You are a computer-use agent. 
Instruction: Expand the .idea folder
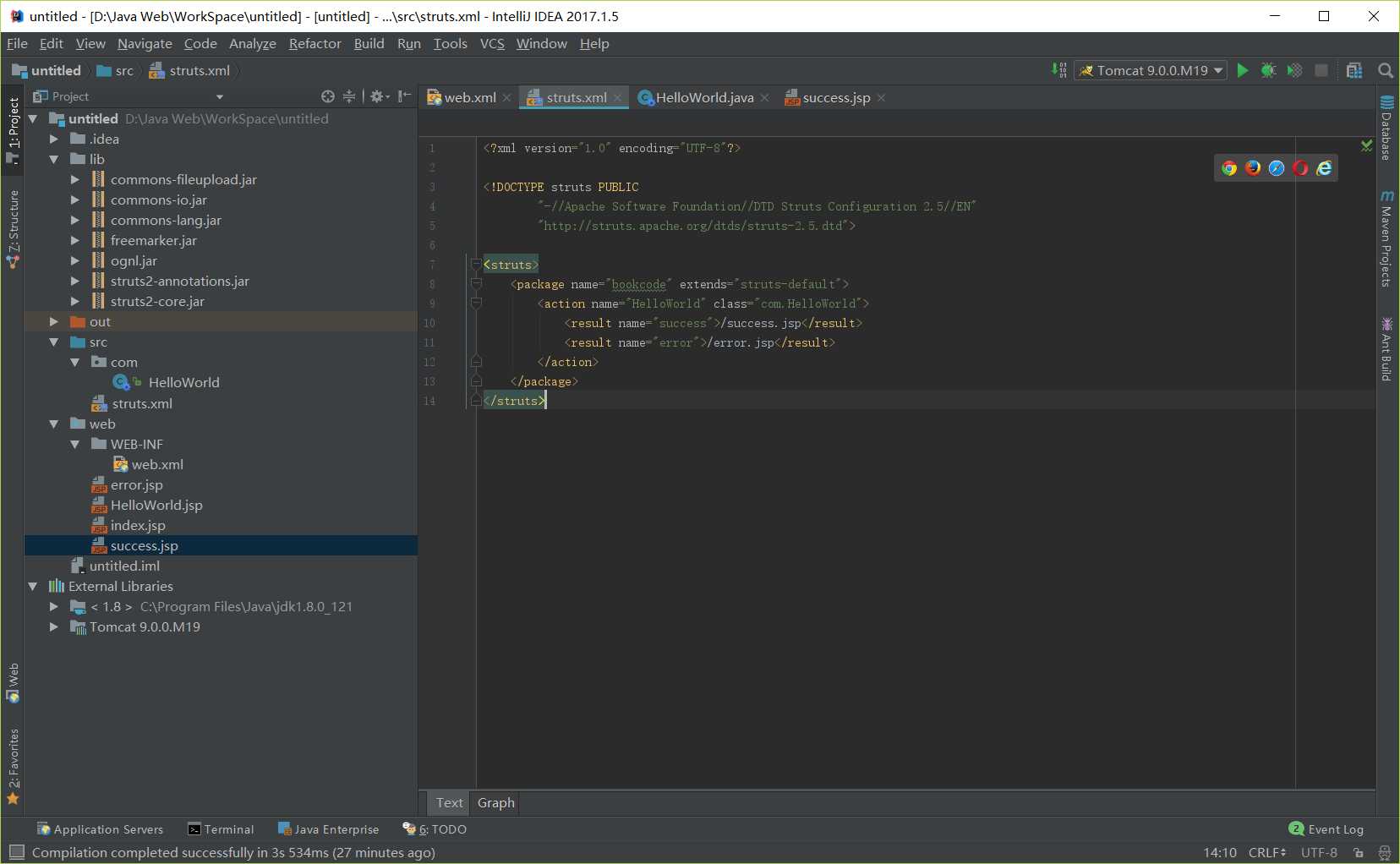[54, 139]
